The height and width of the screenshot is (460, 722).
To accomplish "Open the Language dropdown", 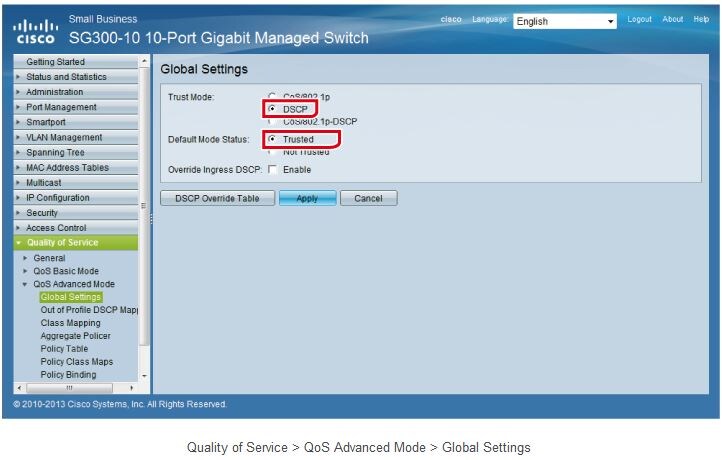I will (x=566, y=21).
